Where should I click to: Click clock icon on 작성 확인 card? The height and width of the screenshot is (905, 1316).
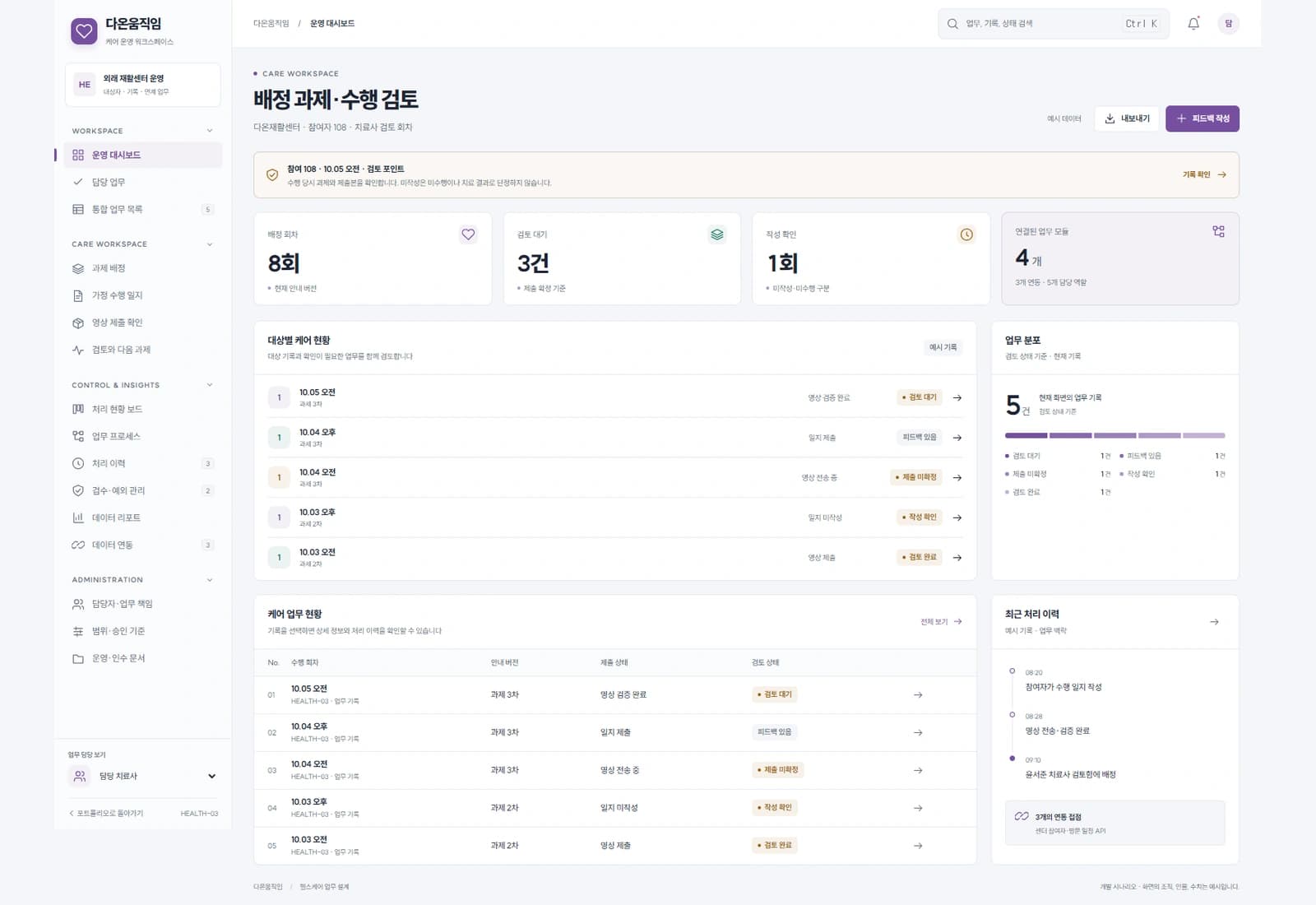(x=966, y=234)
